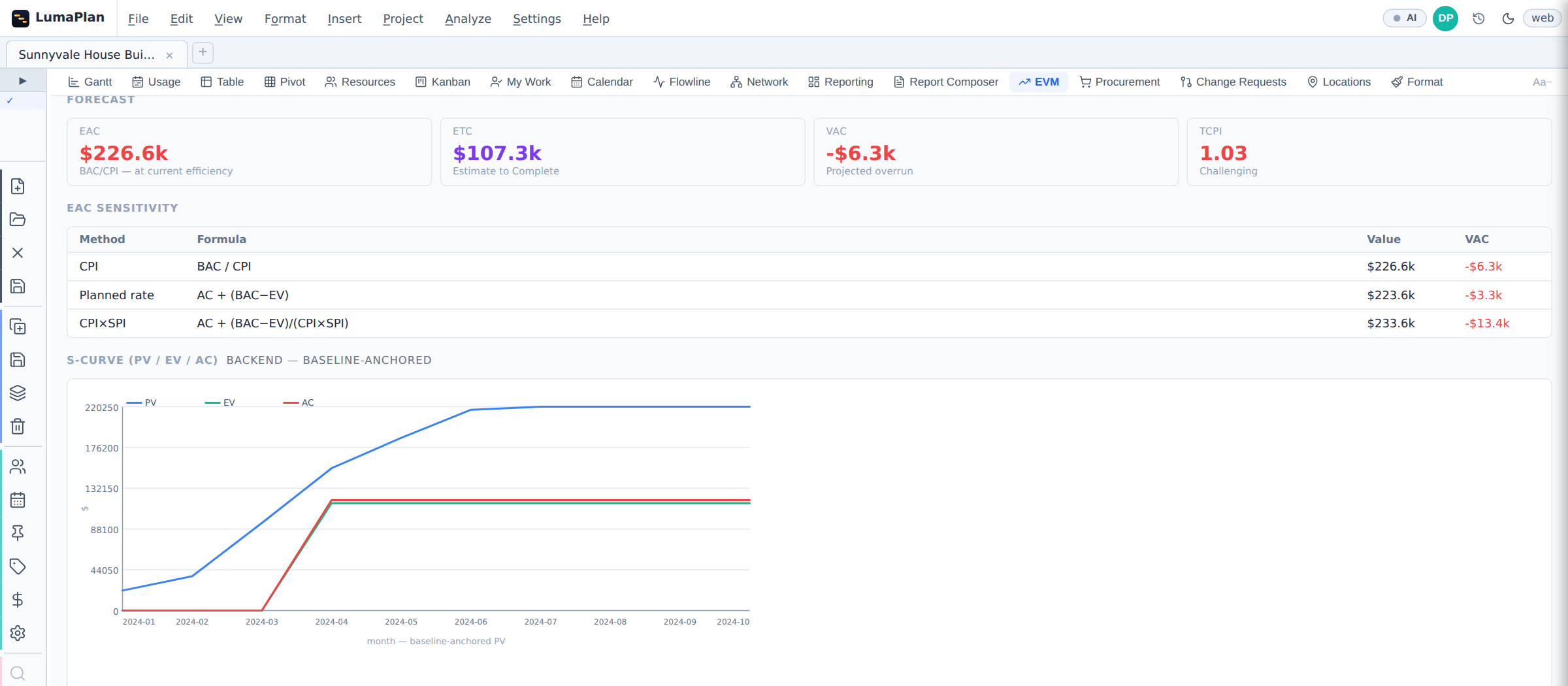Click the pin icon in sidebar
Image resolution: width=1568 pixels, height=686 pixels.
pyautogui.click(x=18, y=533)
